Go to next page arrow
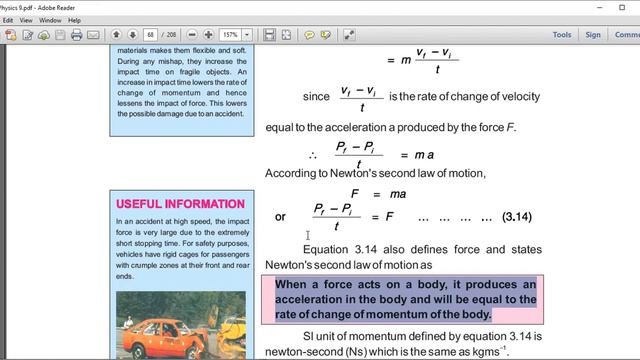 tap(133, 35)
